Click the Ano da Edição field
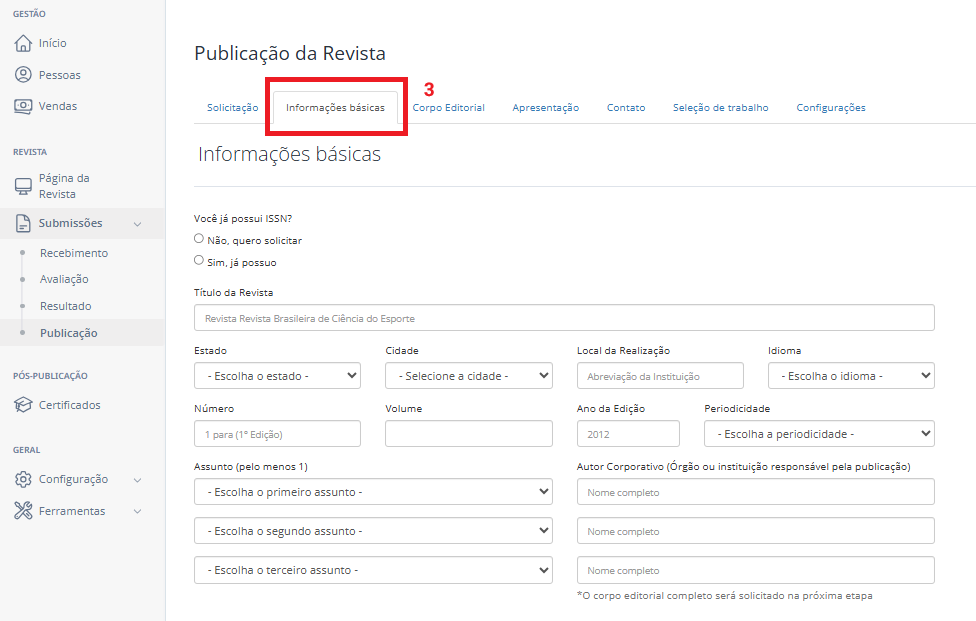This screenshot has height=621, width=976. (x=628, y=434)
